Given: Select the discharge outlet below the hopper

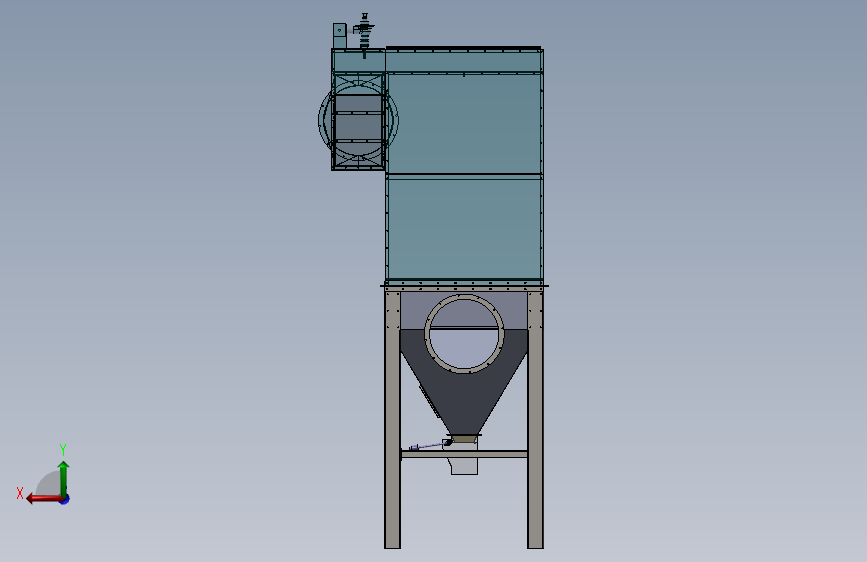Looking at the screenshot, I should click(x=464, y=466).
